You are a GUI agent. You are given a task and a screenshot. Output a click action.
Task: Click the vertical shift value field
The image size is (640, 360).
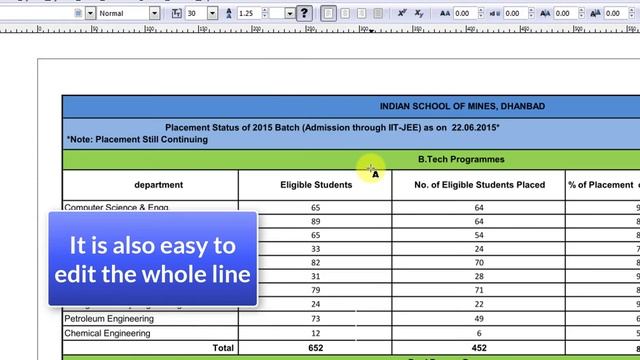pos(616,13)
